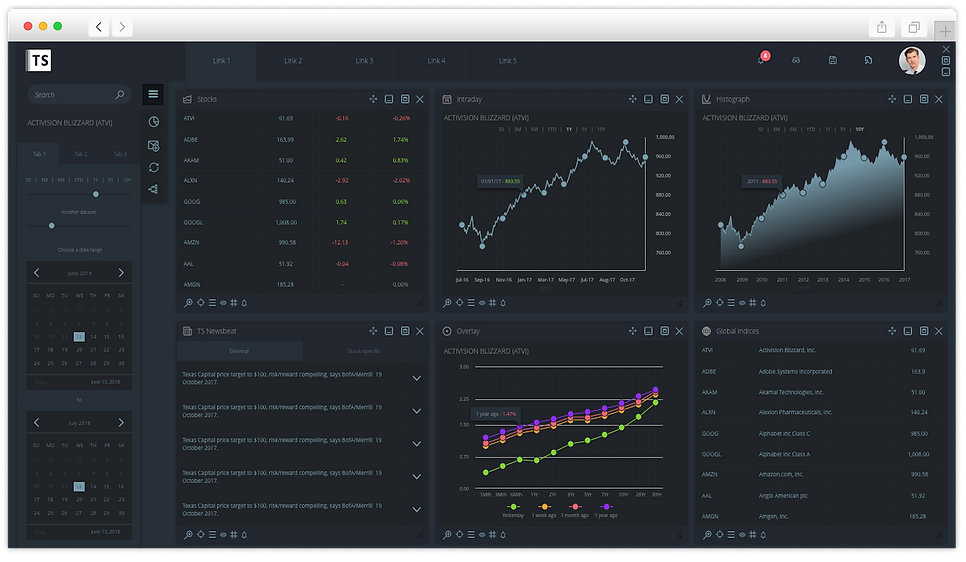This screenshot has width=966, height=562.
Task: Toggle eye icon in Overlay panel footer
Action: [x=482, y=535]
